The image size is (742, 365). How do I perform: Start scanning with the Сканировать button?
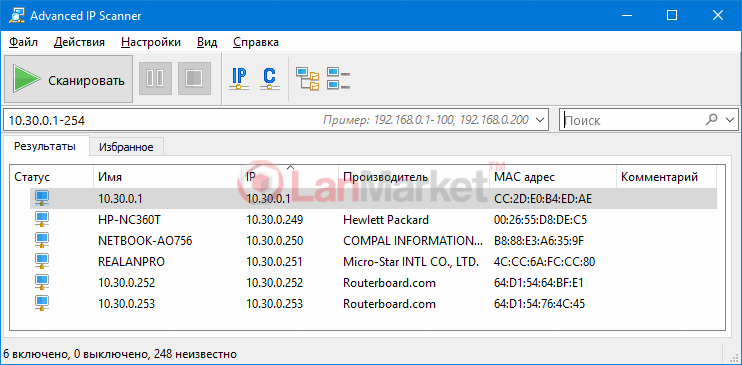pos(68,79)
